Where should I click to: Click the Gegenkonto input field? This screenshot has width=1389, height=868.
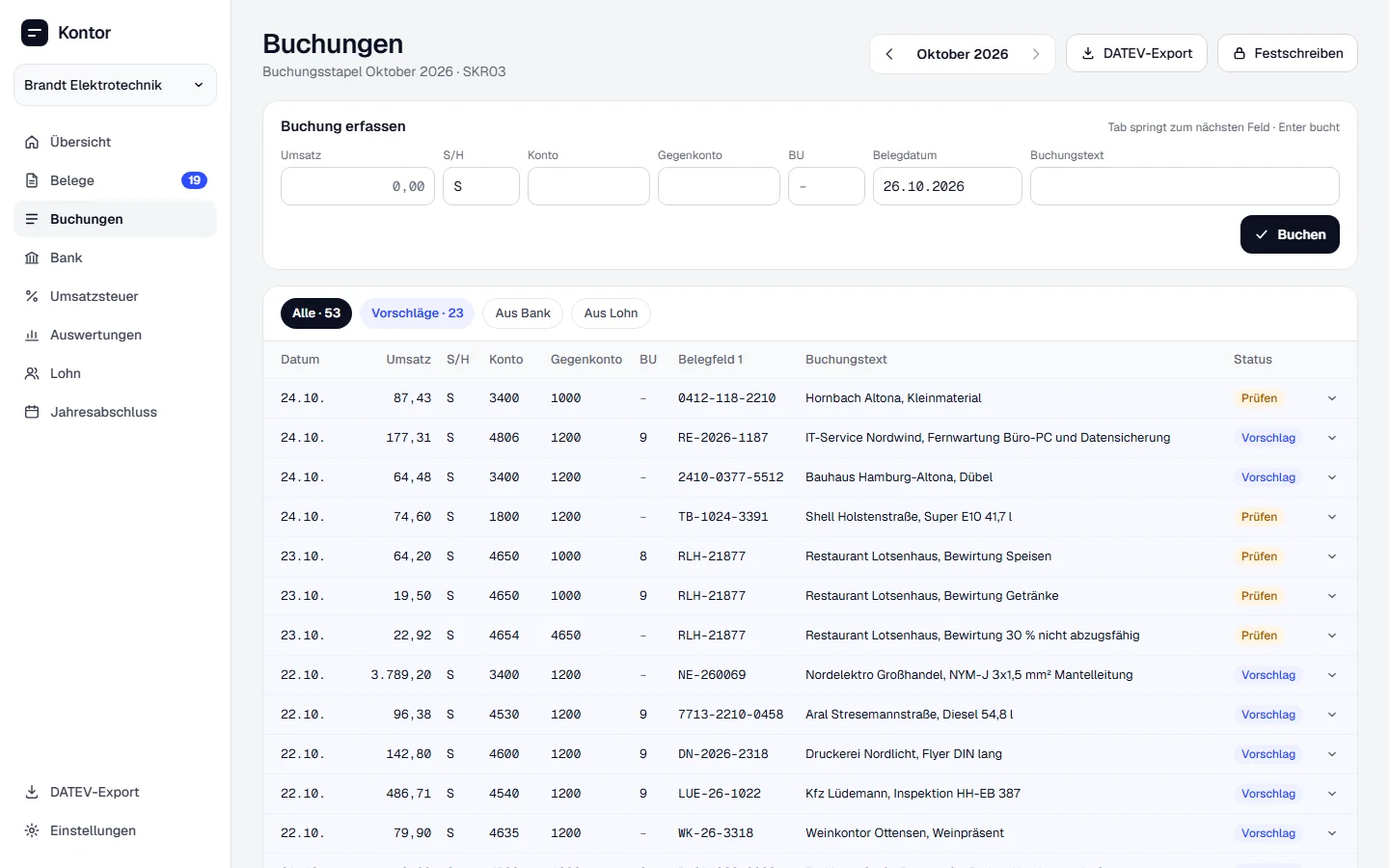click(719, 186)
